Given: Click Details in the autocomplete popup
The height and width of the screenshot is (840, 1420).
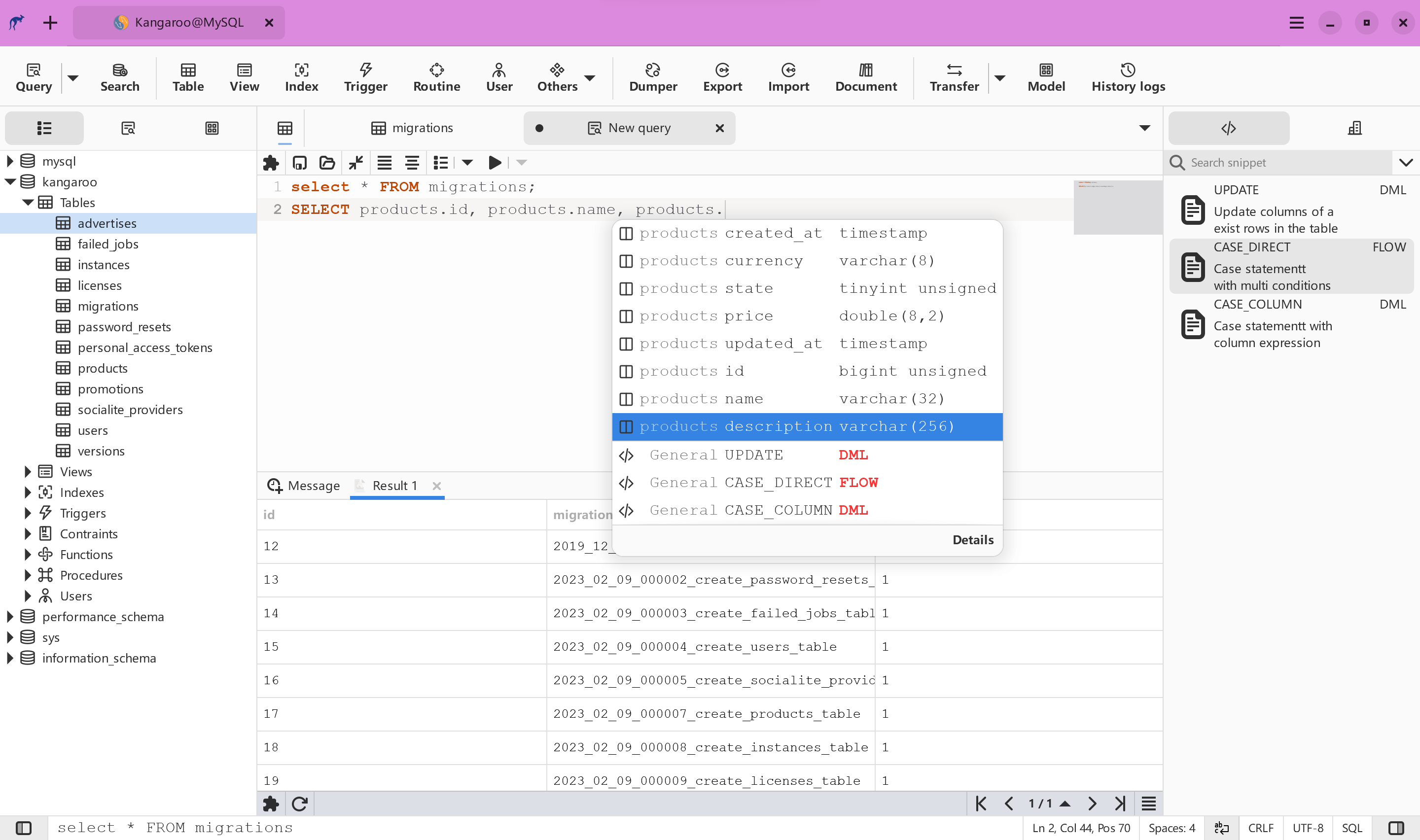Looking at the screenshot, I should click(x=972, y=539).
